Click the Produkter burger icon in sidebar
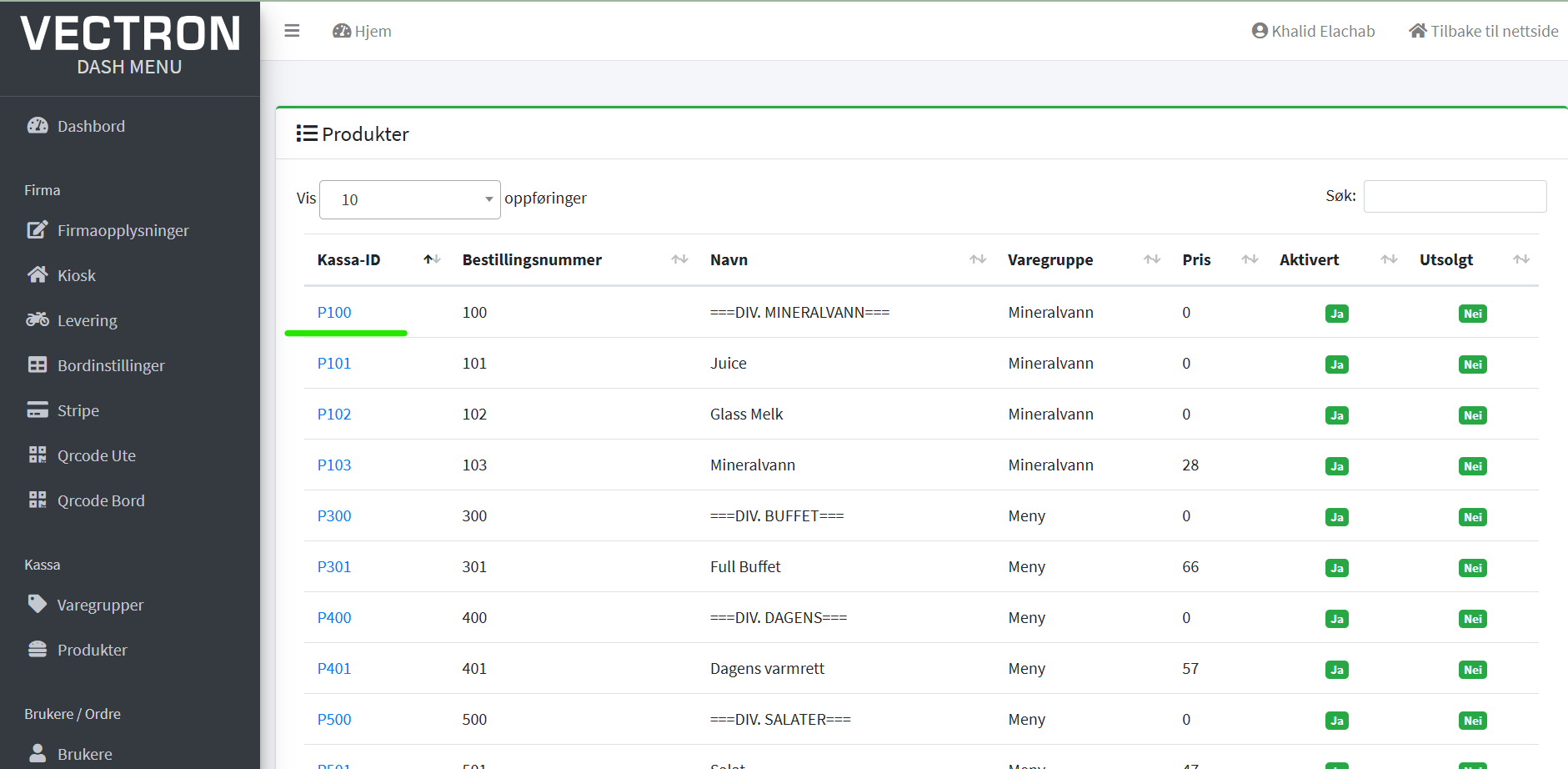Viewport: 1568px width, 769px height. pyautogui.click(x=38, y=649)
